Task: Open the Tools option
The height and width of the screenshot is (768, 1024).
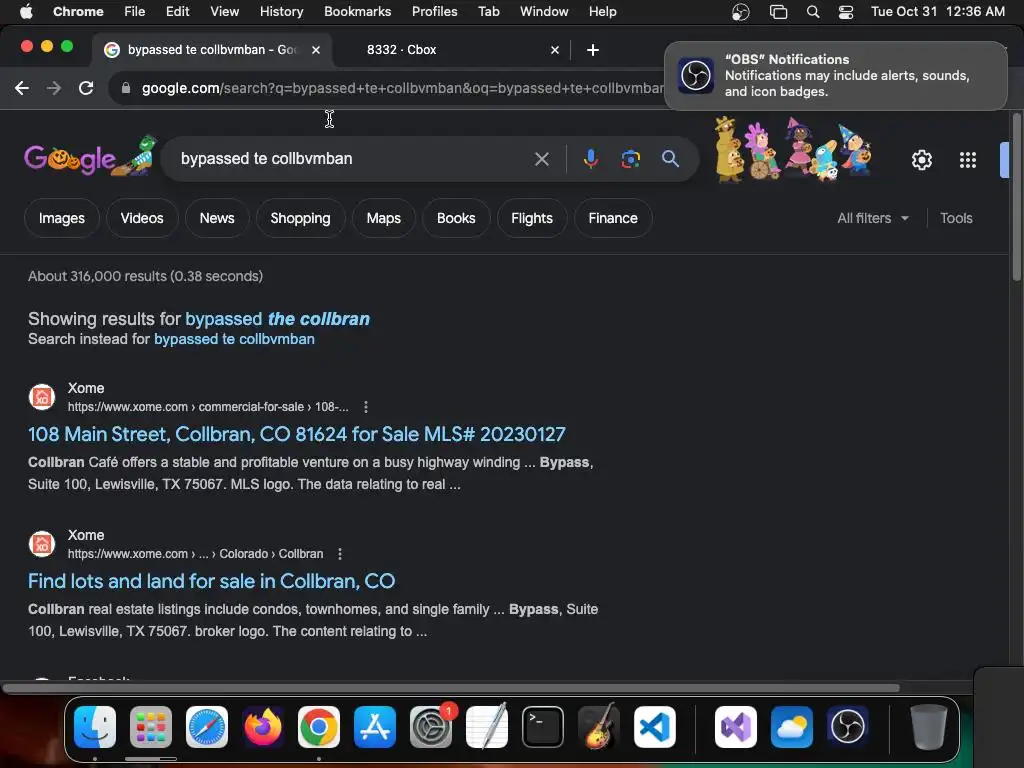Action: (x=956, y=218)
